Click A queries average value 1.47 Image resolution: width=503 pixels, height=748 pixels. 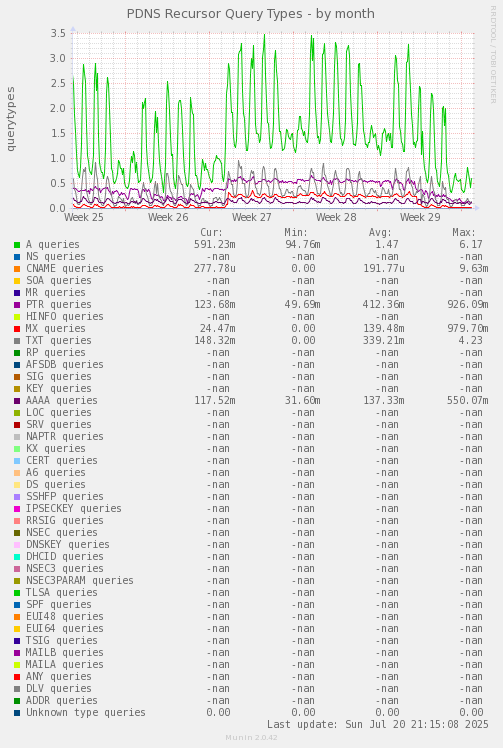click(387, 245)
